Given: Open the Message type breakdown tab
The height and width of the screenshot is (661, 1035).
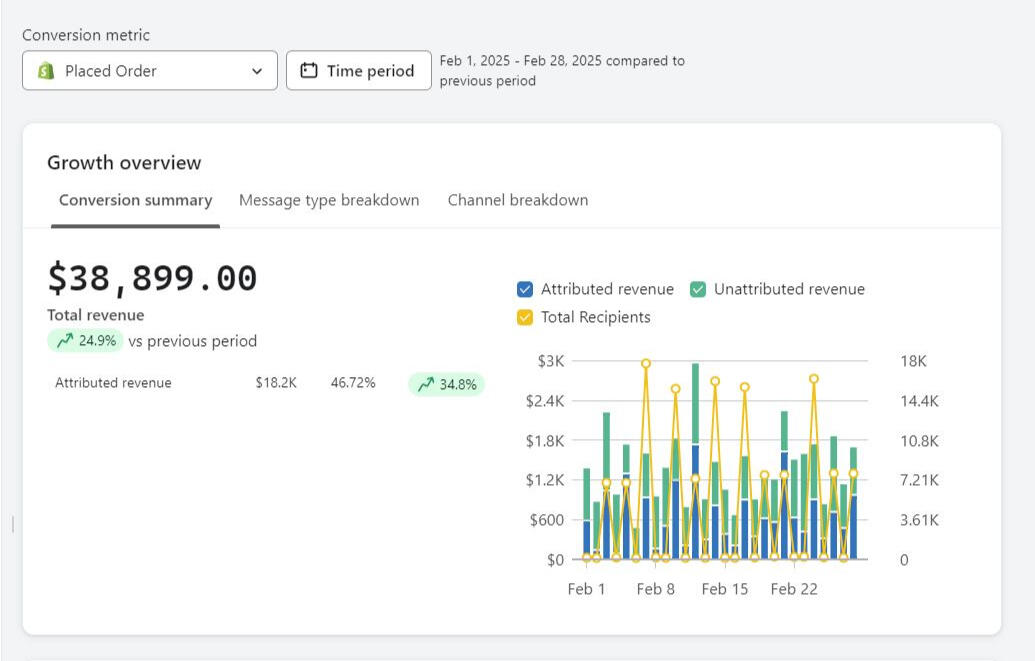Looking at the screenshot, I should coord(329,200).
